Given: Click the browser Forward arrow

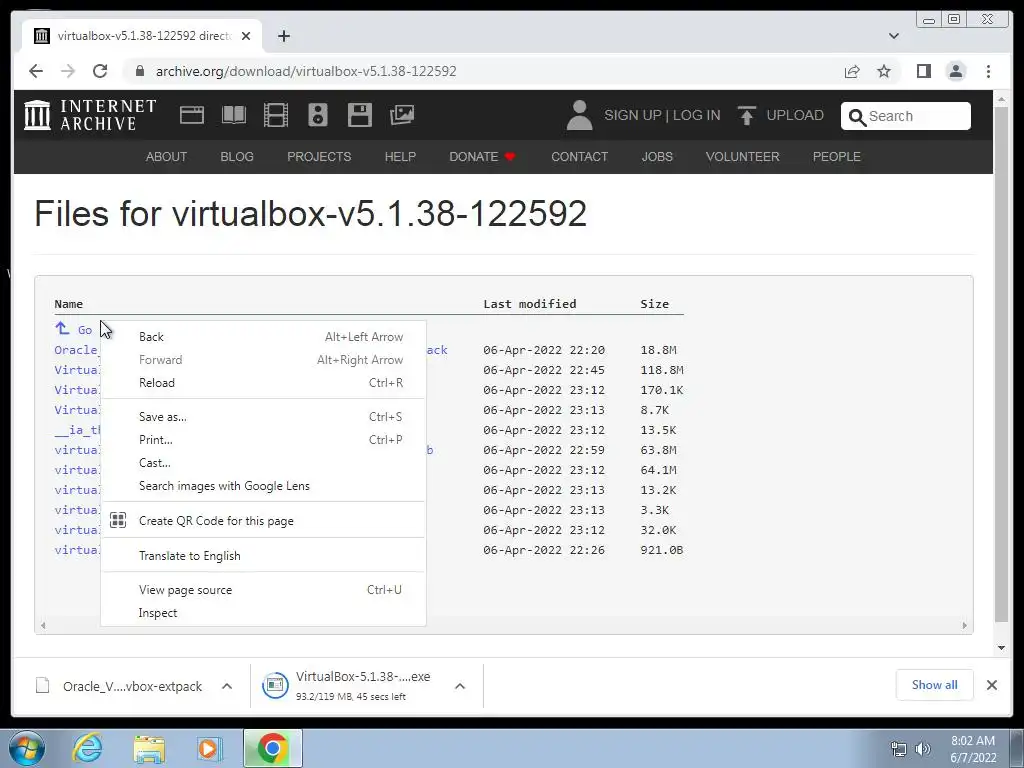Looking at the screenshot, I should [x=68, y=71].
